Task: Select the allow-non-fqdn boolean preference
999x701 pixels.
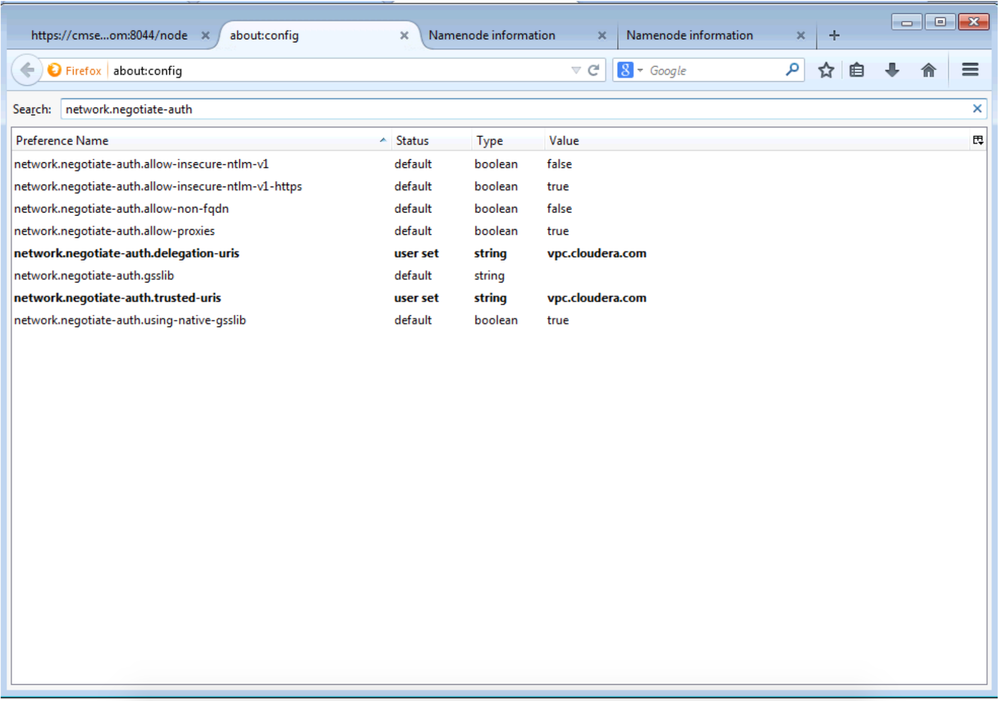Action: 499,208
